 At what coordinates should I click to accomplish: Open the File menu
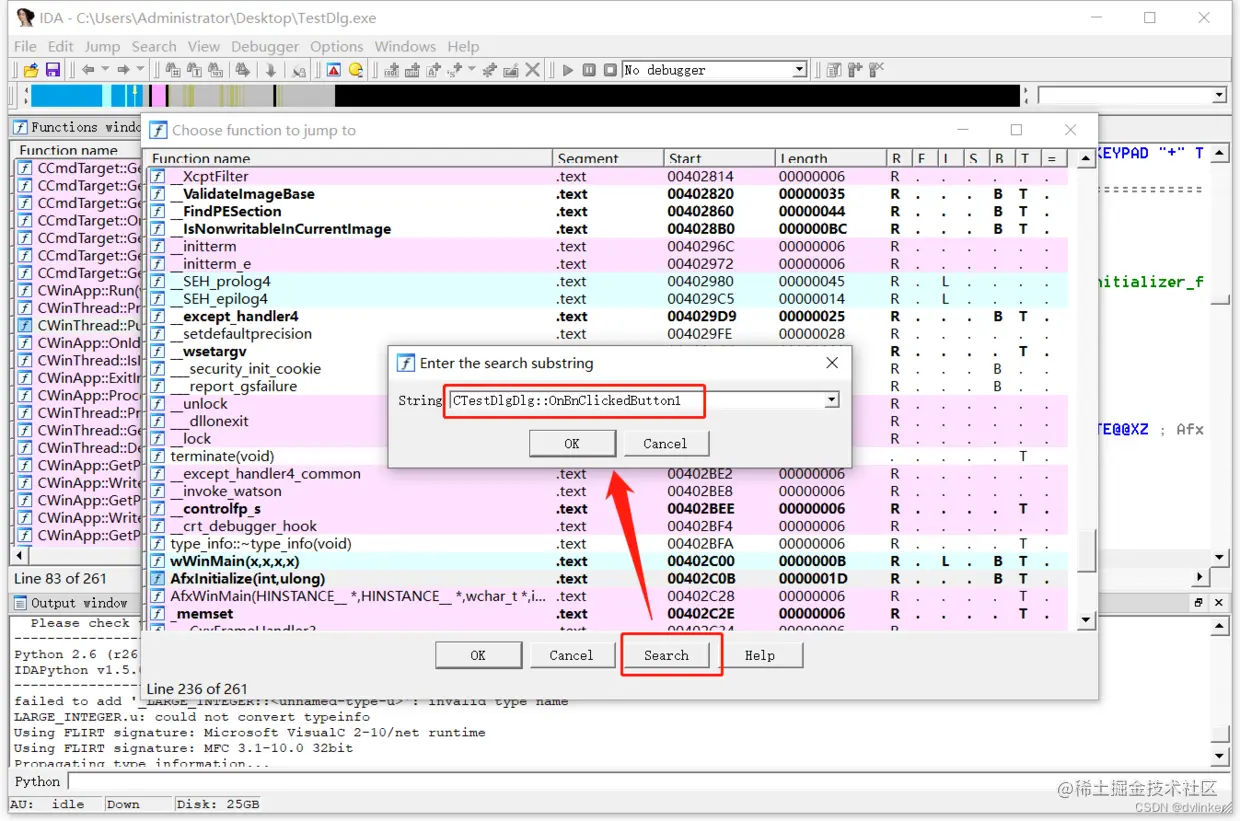click(25, 46)
